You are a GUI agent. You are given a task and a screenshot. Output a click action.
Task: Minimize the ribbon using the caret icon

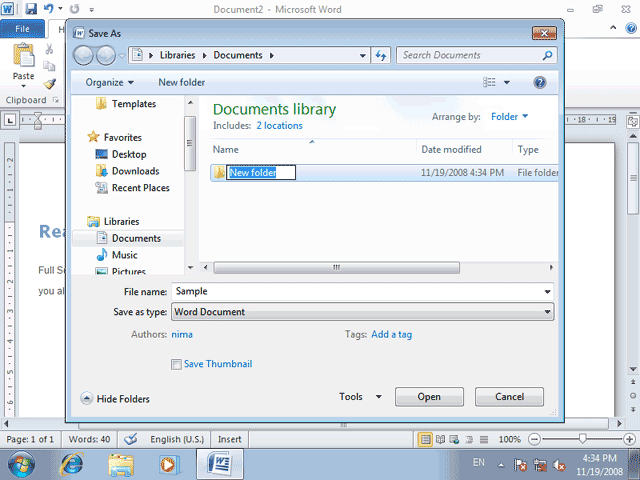point(613,28)
